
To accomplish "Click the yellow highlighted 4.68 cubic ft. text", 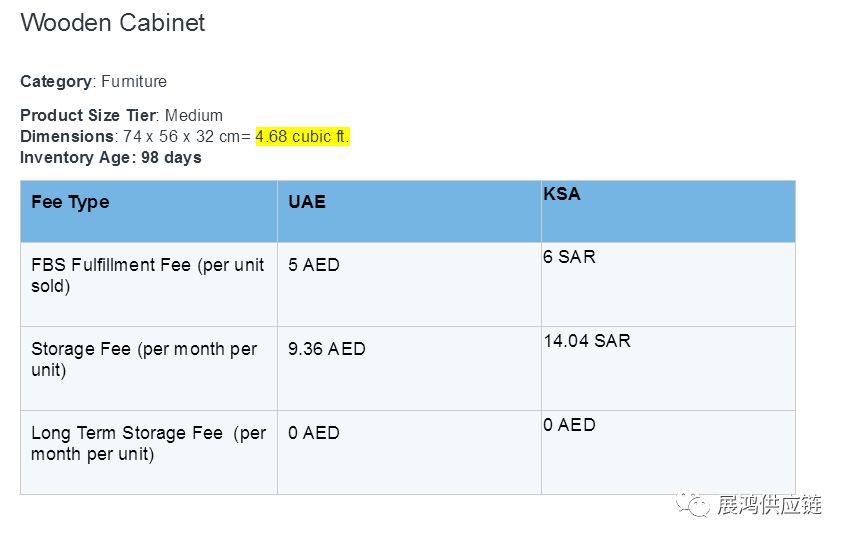I will tap(302, 136).
